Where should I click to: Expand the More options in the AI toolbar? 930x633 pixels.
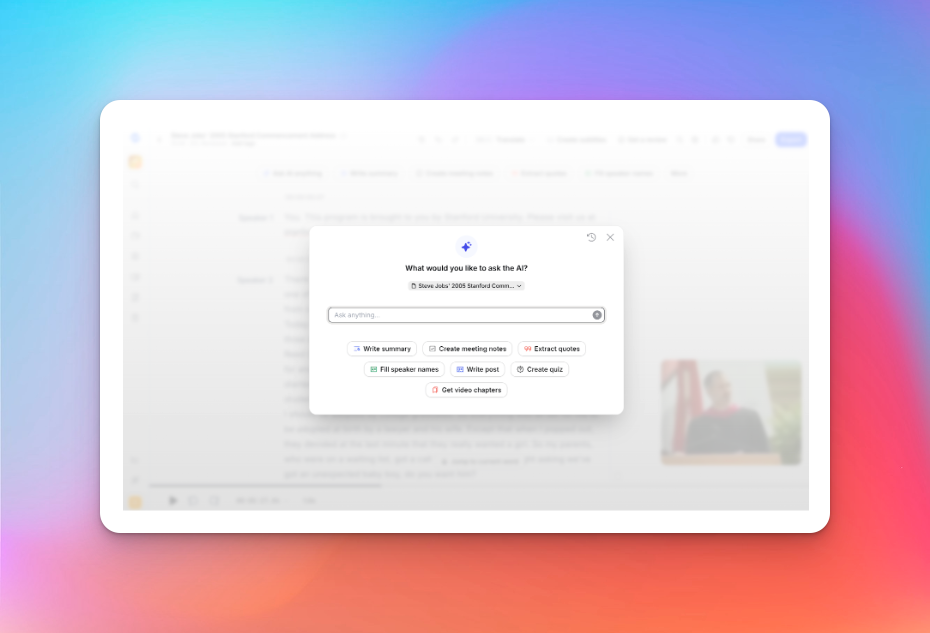[678, 172]
